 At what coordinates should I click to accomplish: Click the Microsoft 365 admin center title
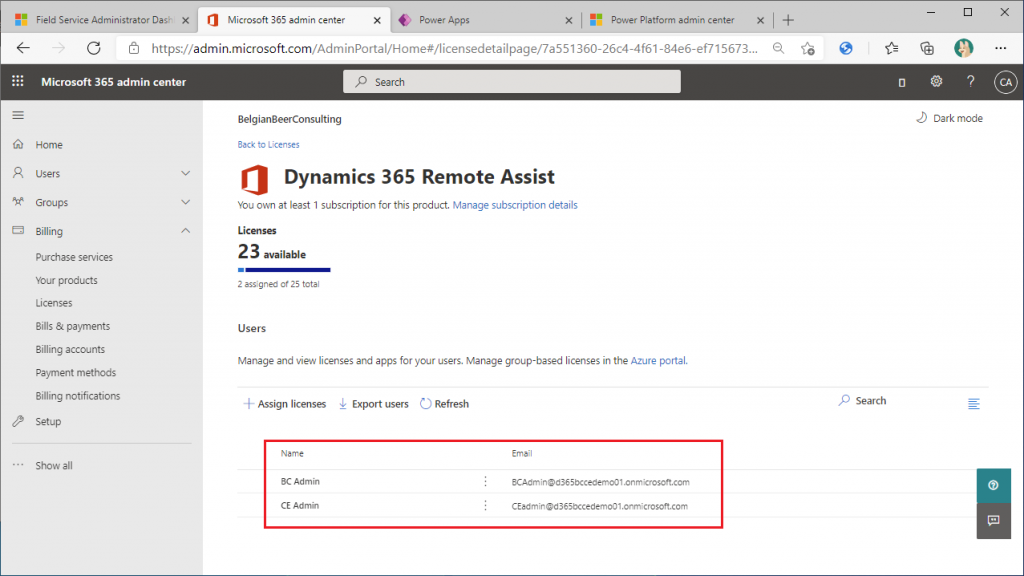[x=114, y=82]
